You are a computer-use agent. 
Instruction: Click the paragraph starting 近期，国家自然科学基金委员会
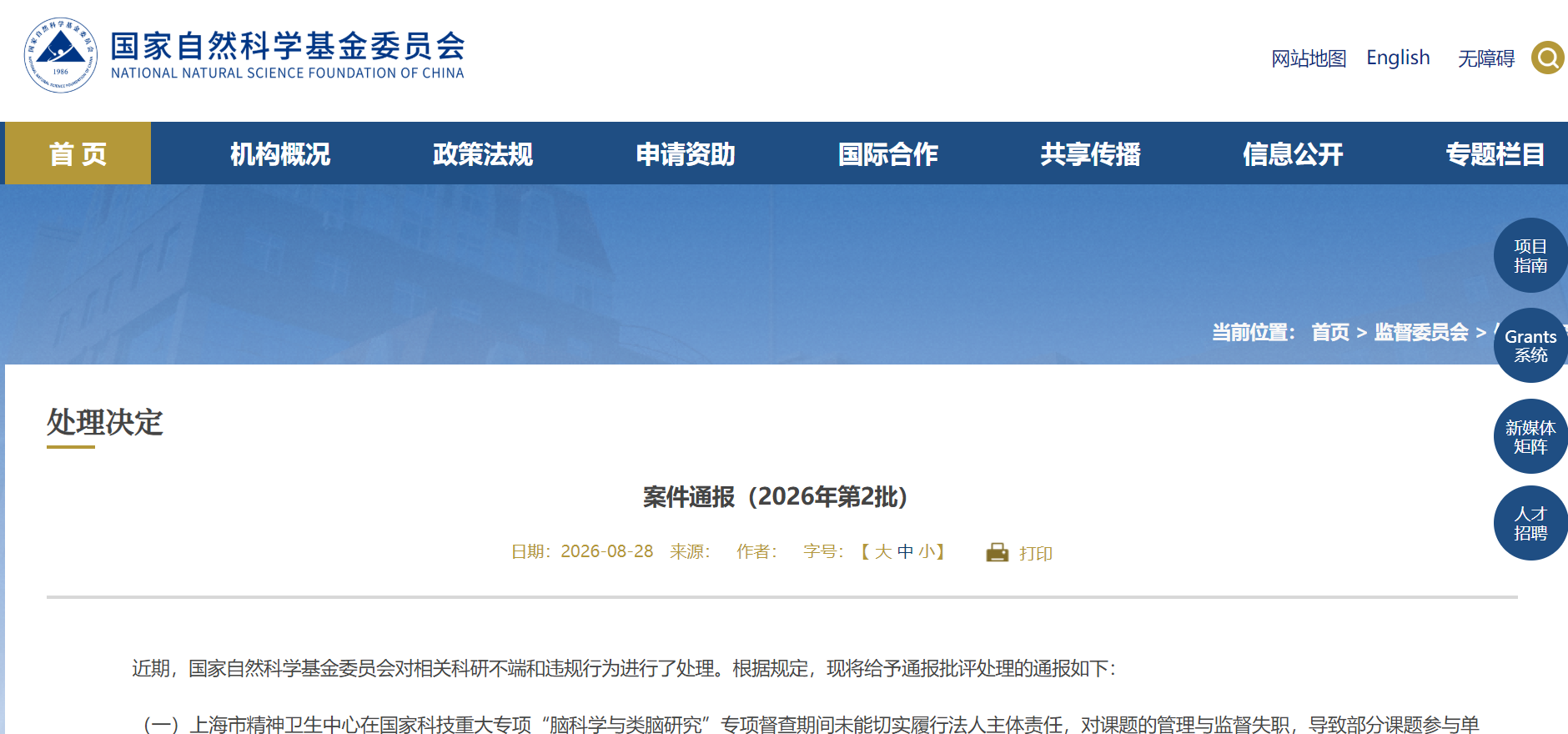click(624, 668)
